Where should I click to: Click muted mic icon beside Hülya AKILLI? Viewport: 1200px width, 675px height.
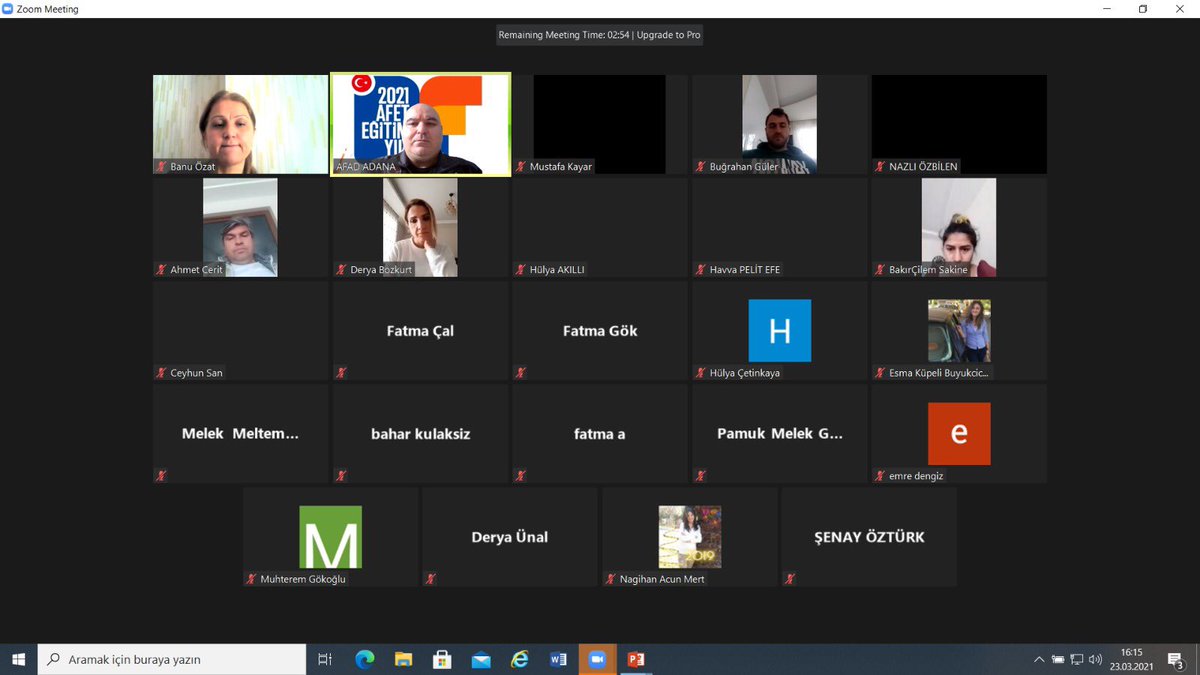coord(521,270)
